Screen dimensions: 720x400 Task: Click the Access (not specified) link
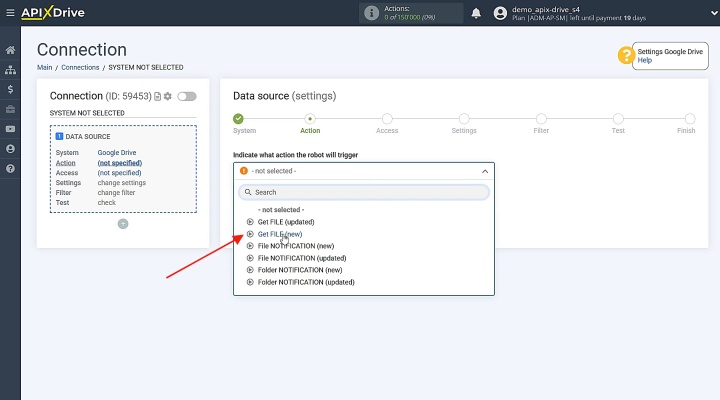(119, 173)
